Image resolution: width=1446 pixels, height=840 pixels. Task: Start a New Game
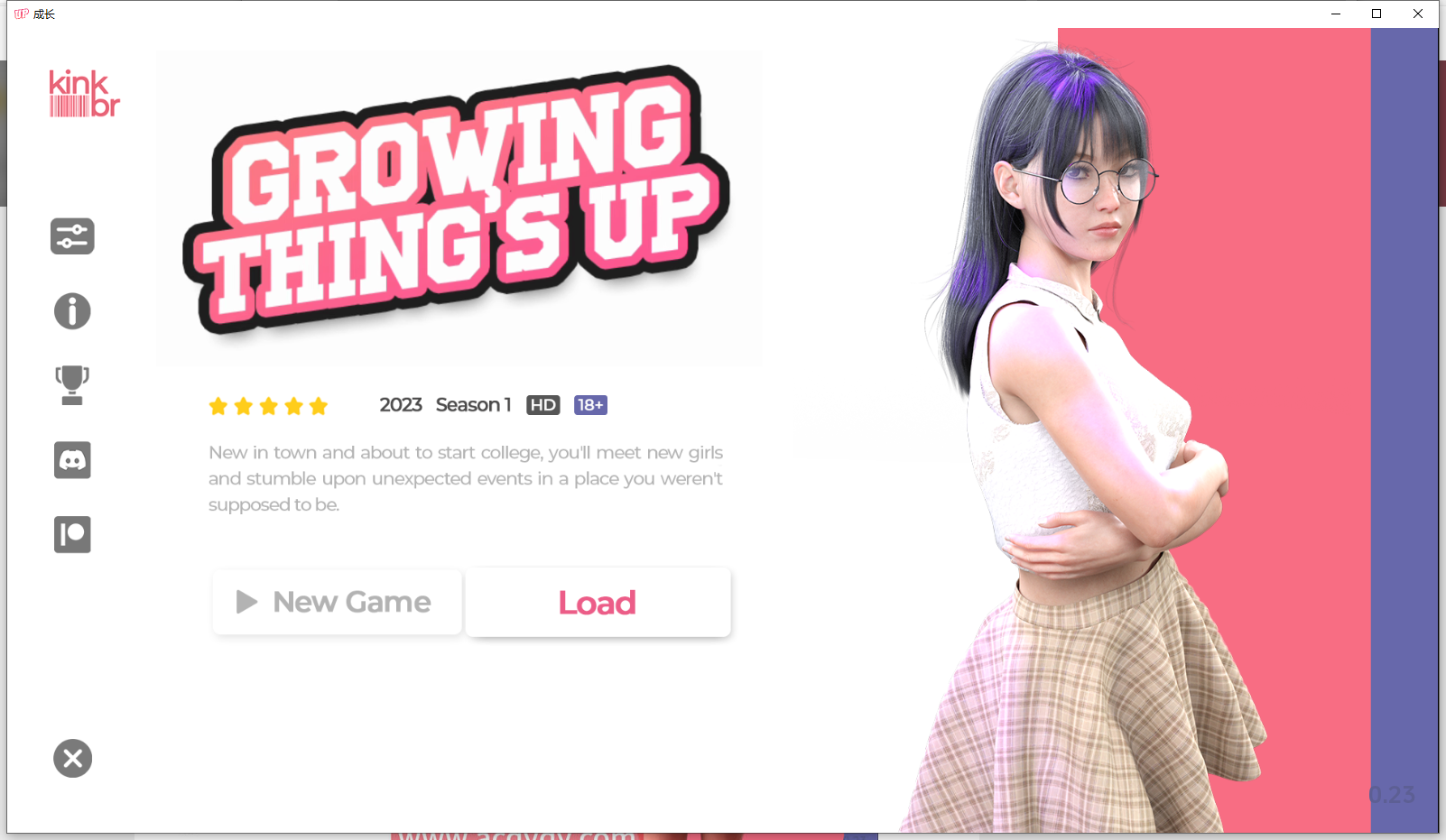(337, 602)
